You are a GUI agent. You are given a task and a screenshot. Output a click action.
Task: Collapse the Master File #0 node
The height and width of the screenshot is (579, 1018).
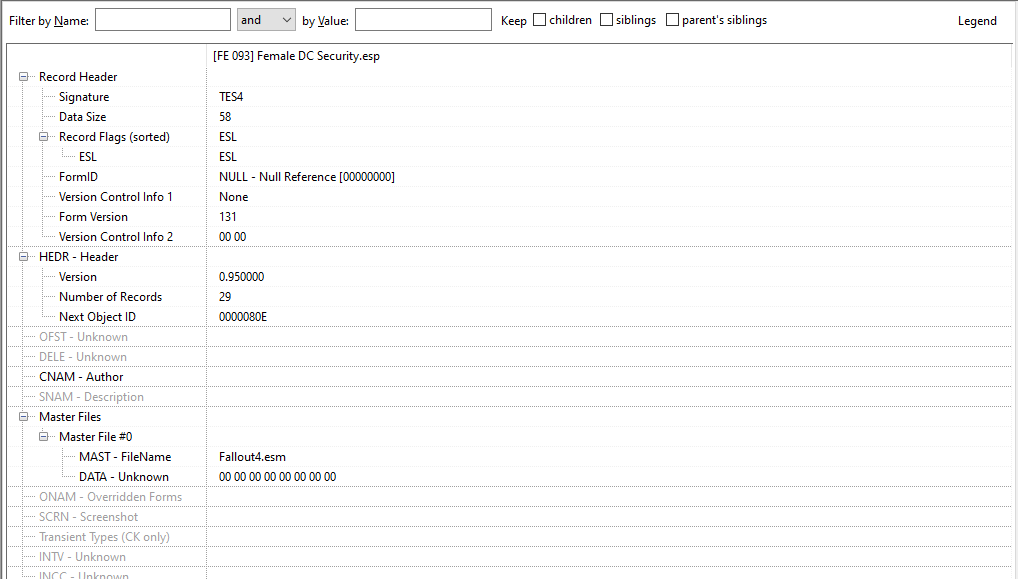(x=44, y=437)
